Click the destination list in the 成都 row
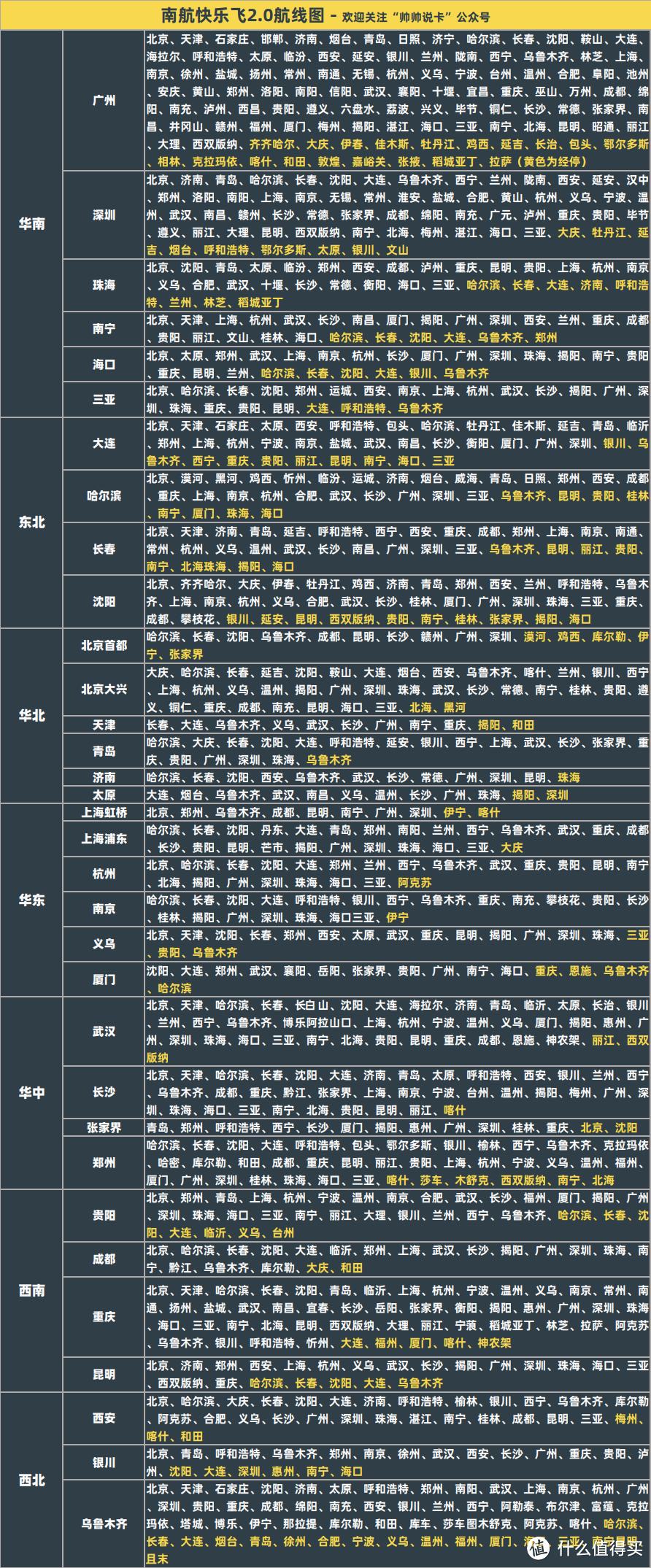This screenshot has height=1568, width=651. (398, 1259)
